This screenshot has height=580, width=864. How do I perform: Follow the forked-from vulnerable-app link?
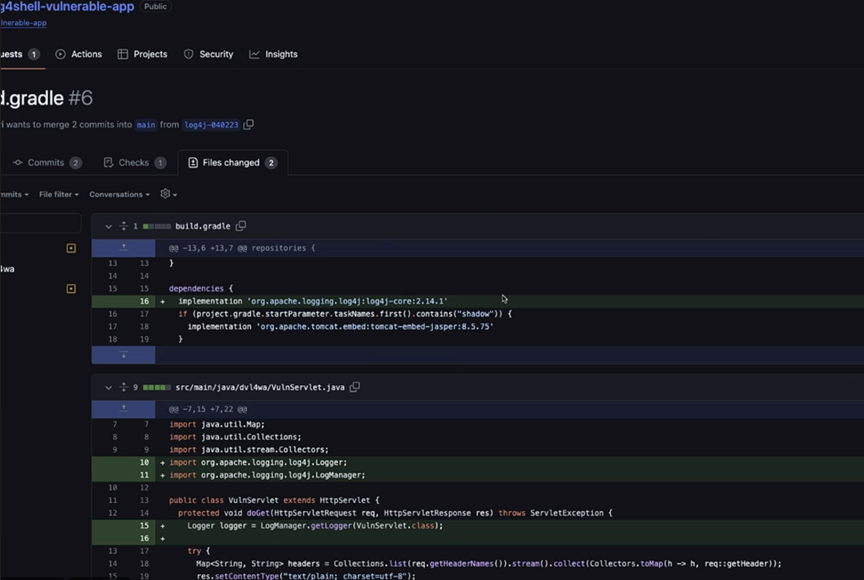click(23, 23)
